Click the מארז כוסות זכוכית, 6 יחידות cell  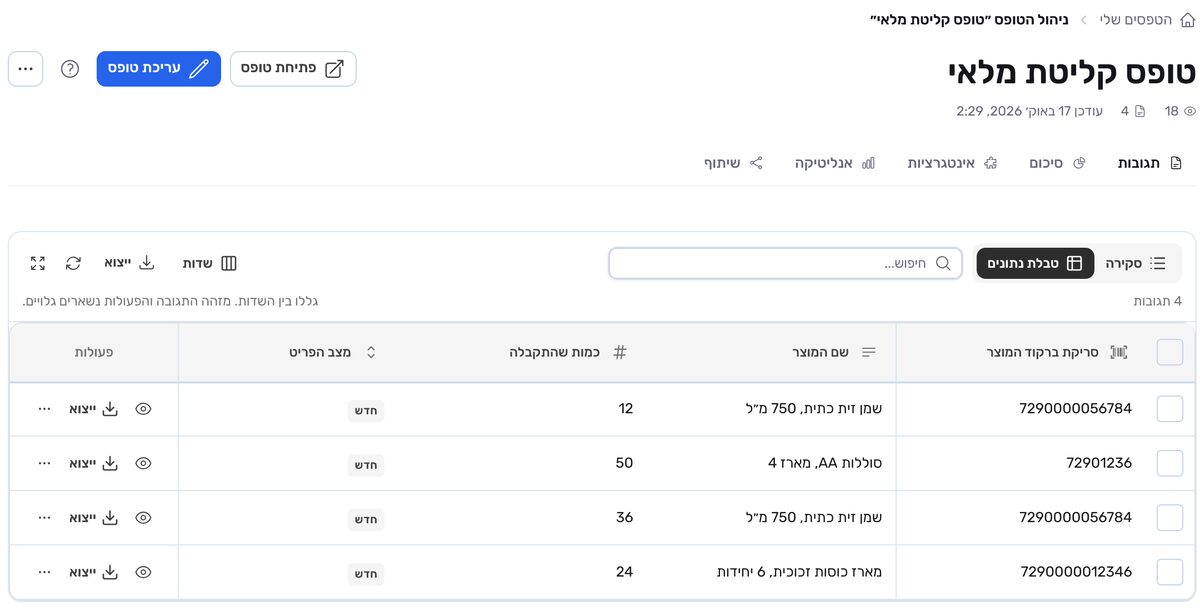pos(800,572)
